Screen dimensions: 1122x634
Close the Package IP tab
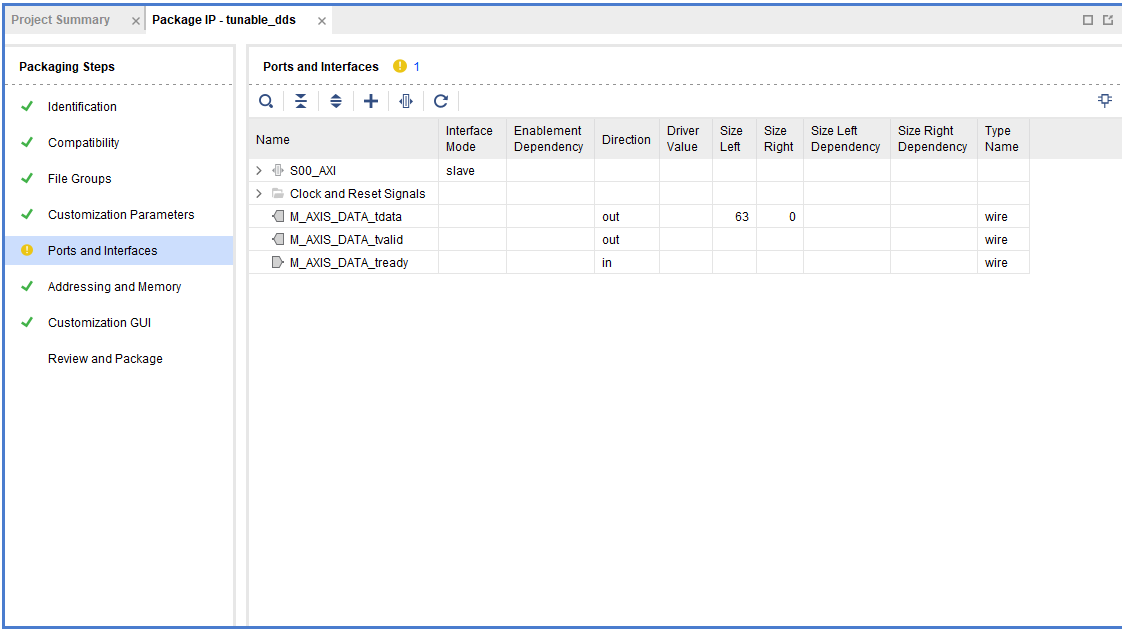click(322, 21)
